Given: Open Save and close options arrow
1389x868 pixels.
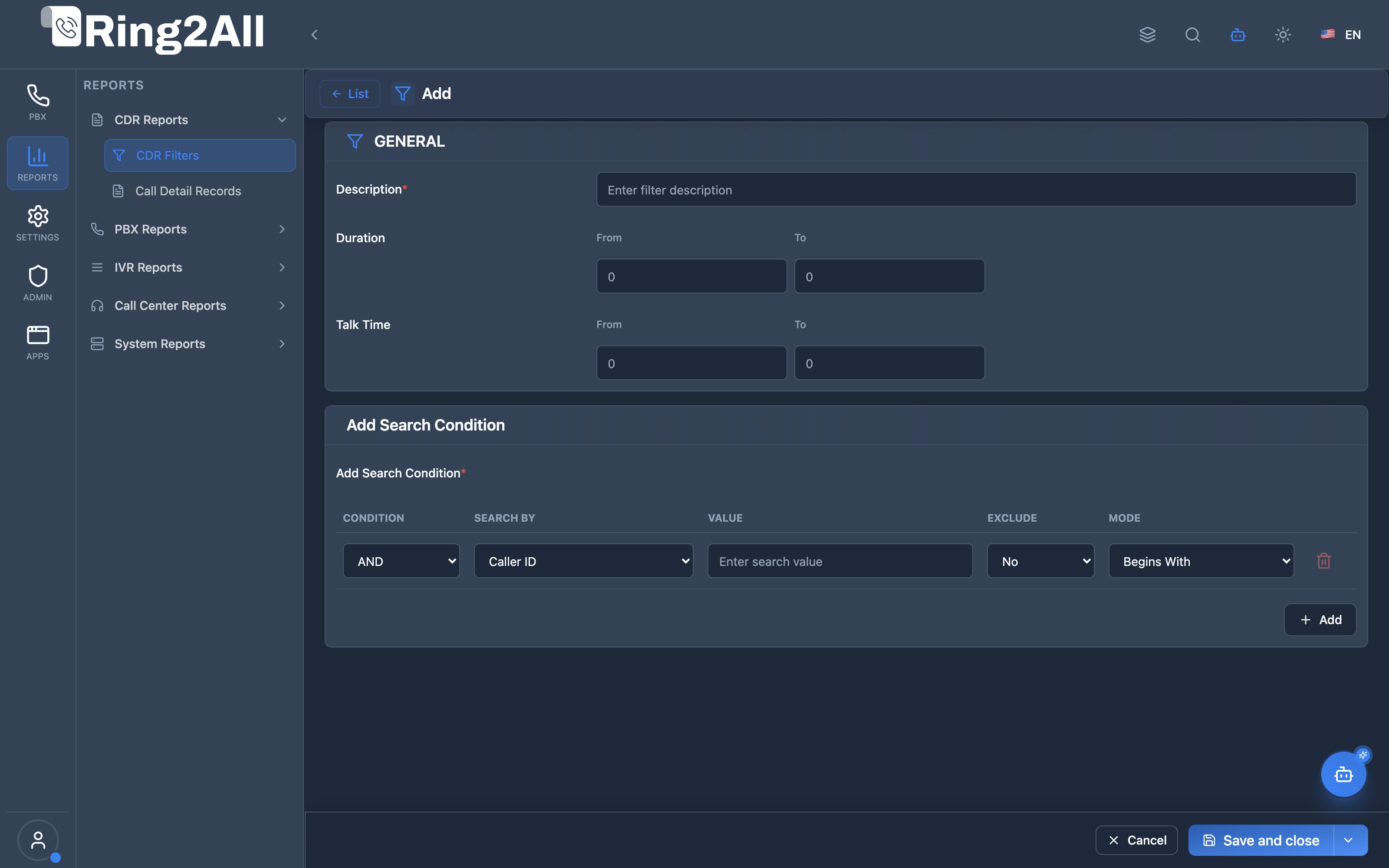Looking at the screenshot, I should pos(1349,841).
